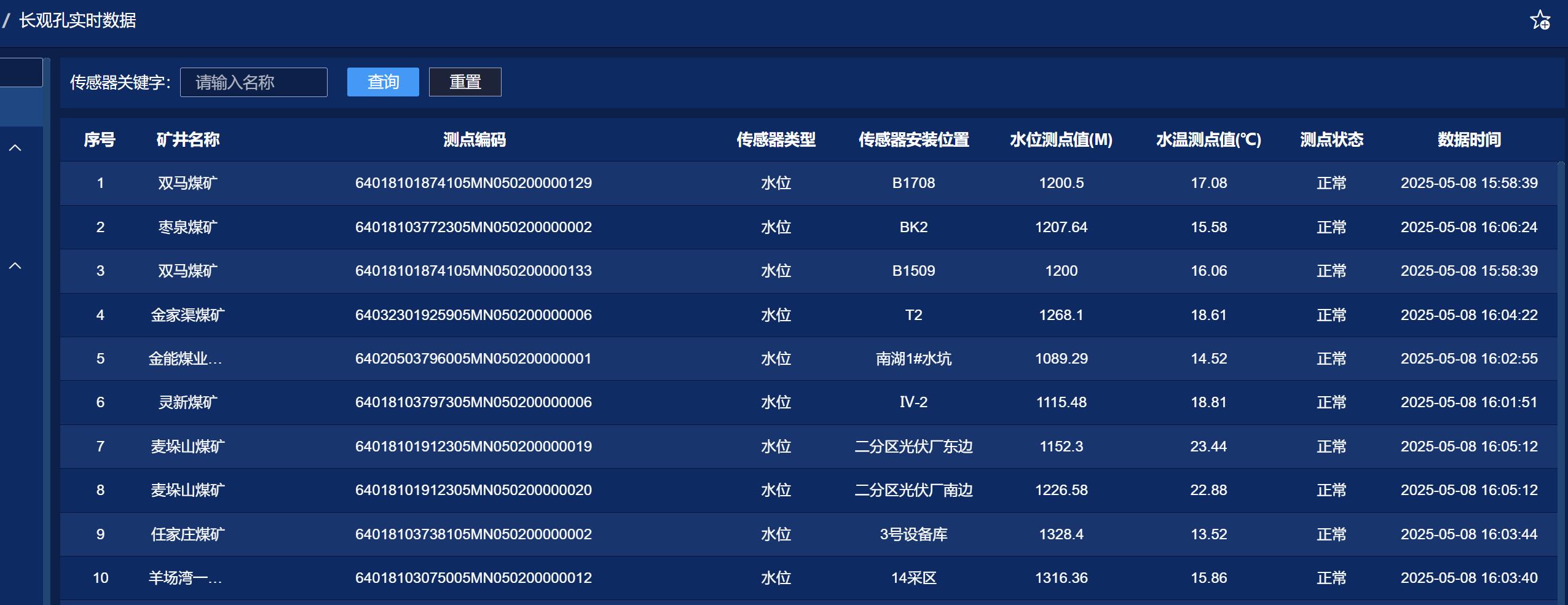Click water level value 1207.64
Screen dimensions: 1568x605
click(x=1062, y=227)
